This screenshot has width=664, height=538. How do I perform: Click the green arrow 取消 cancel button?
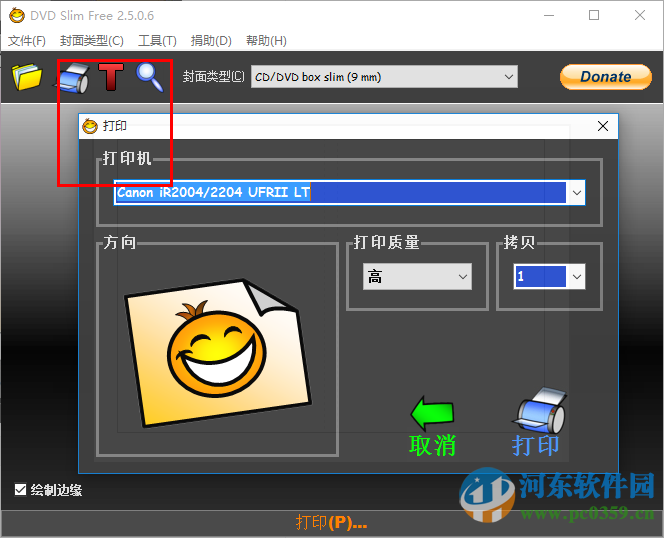pos(432,427)
